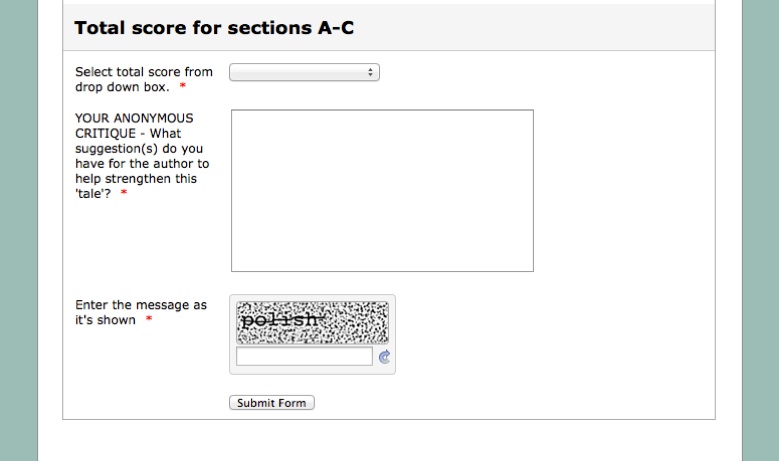Screen dimensions: 779x461
Task: Focus the captcha message input field
Action: click(x=304, y=357)
